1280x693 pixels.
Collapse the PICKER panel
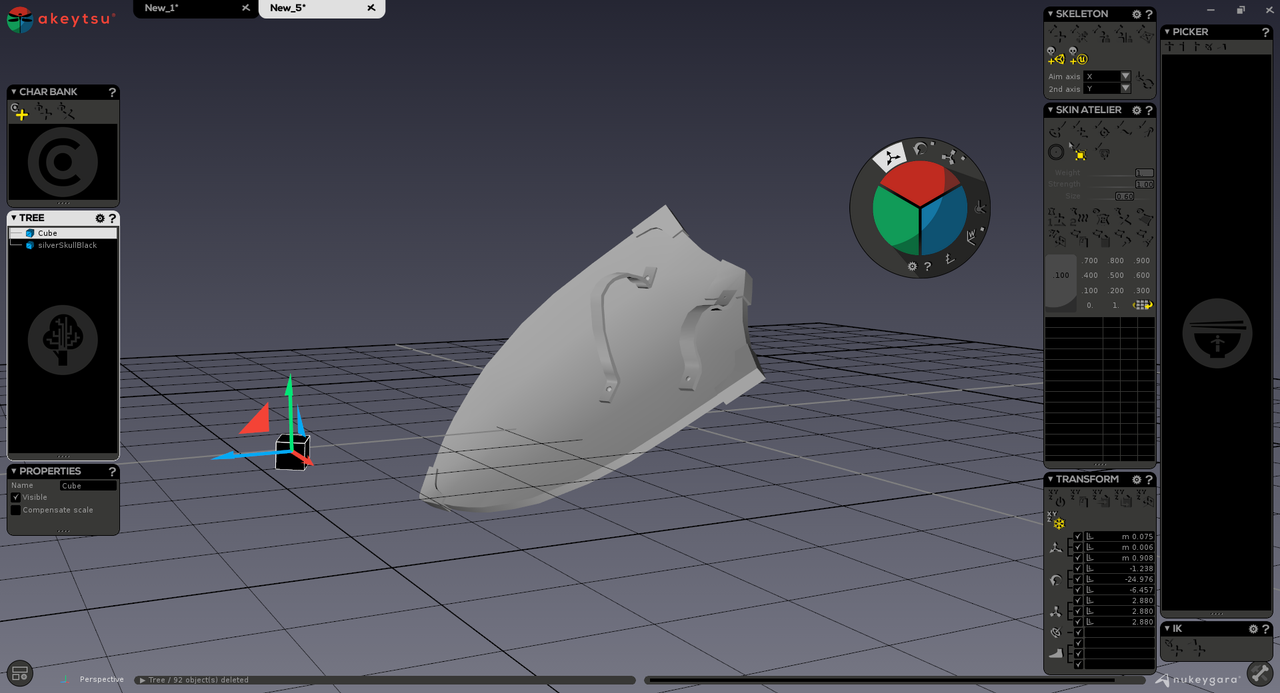click(1167, 32)
